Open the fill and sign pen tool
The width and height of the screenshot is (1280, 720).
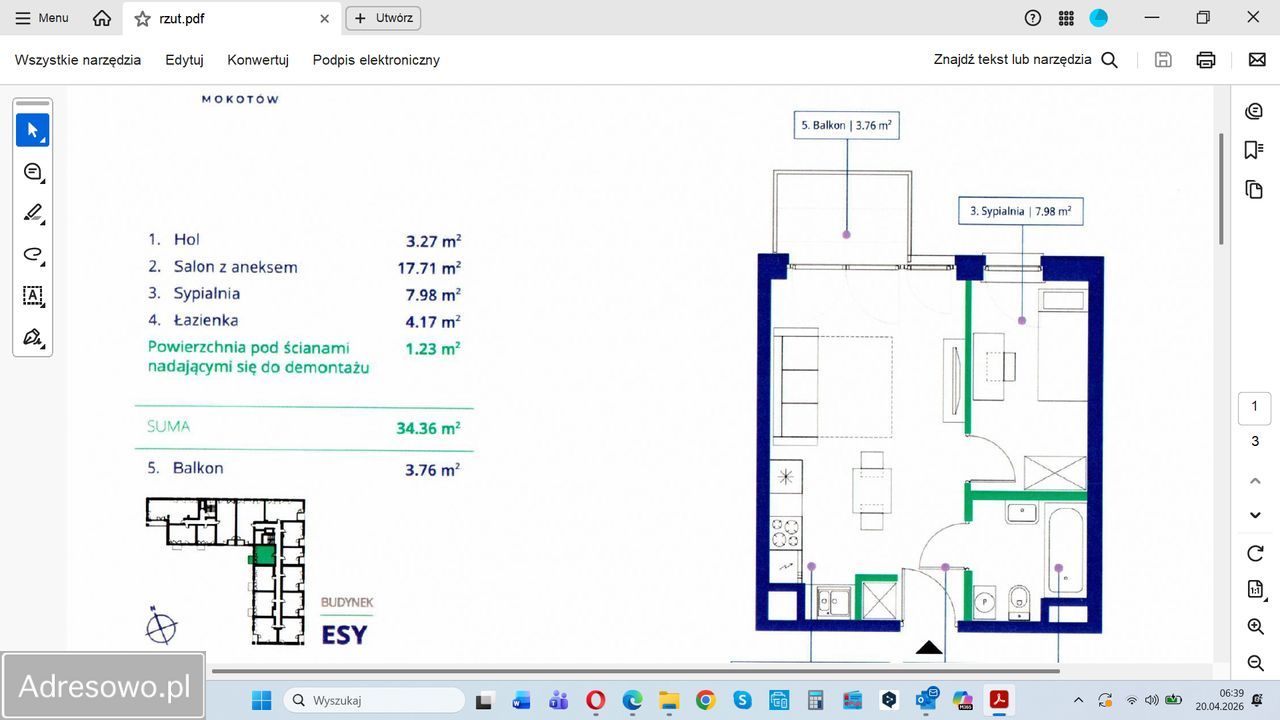[x=32, y=337]
